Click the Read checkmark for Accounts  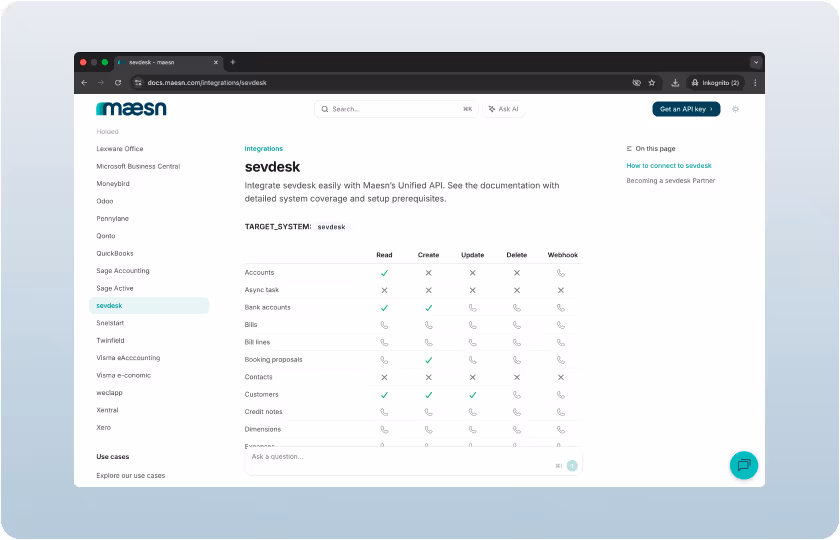[384, 273]
